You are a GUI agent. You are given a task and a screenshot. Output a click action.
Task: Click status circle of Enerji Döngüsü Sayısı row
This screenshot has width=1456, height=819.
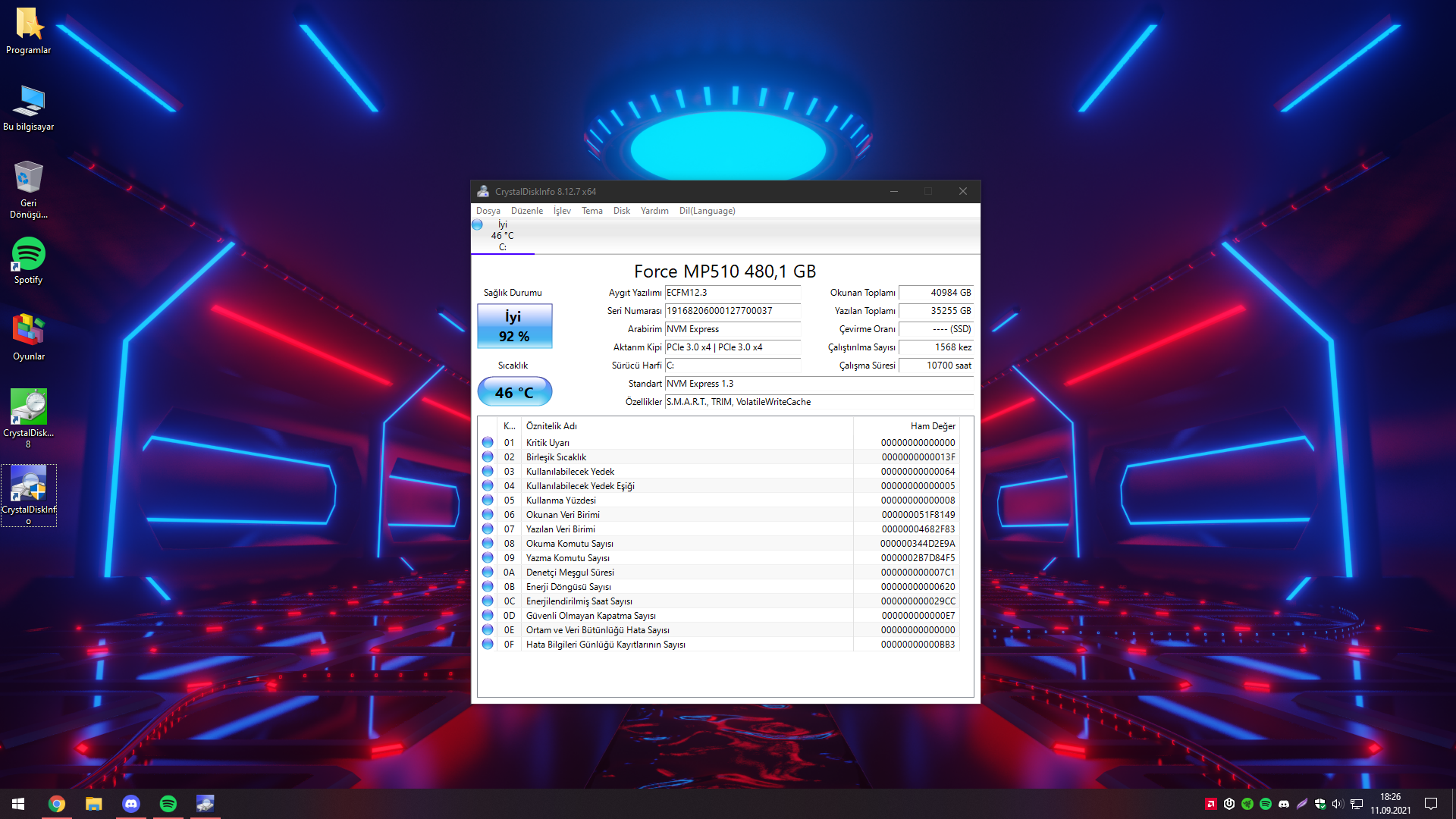(488, 586)
